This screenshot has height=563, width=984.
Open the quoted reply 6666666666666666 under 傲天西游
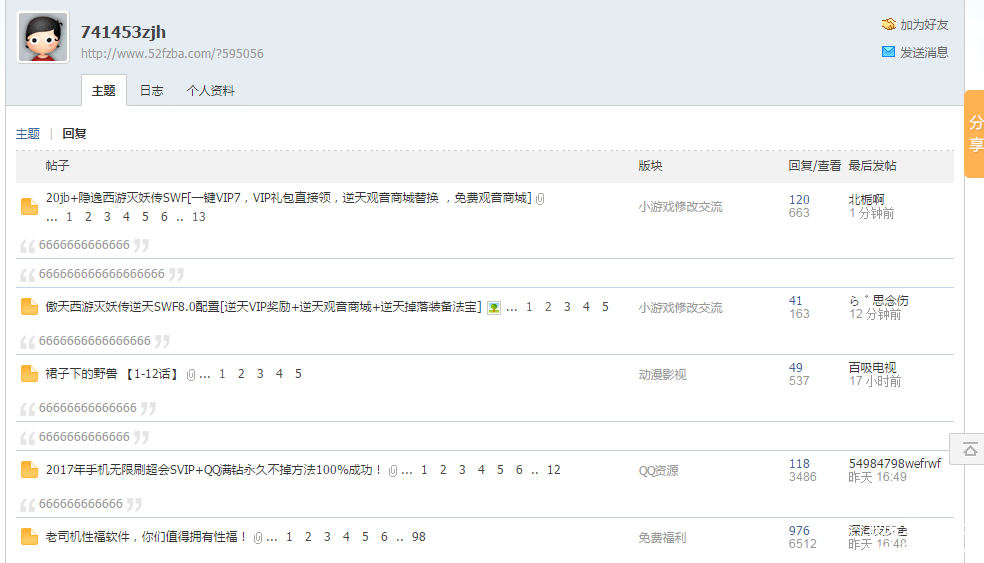pyautogui.click(x=95, y=341)
